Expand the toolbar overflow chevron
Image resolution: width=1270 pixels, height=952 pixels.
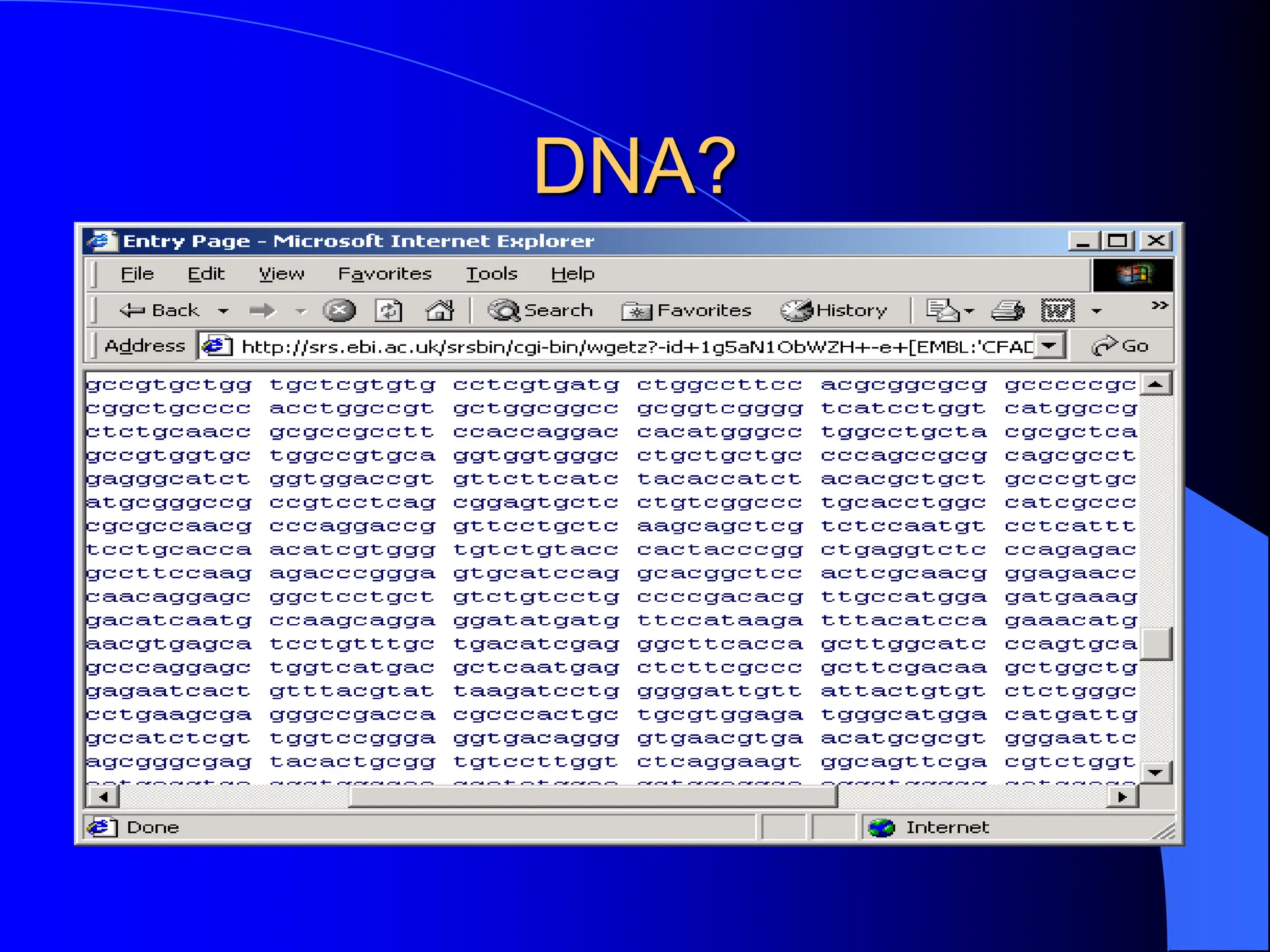[1159, 305]
